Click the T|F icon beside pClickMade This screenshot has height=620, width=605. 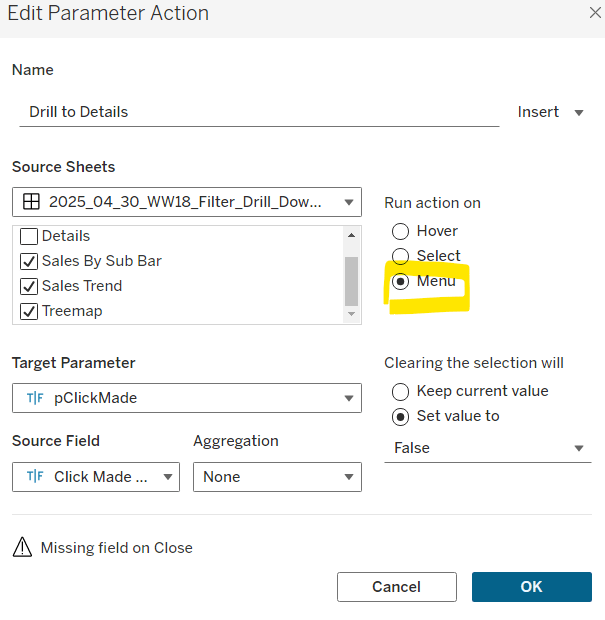(x=35, y=398)
